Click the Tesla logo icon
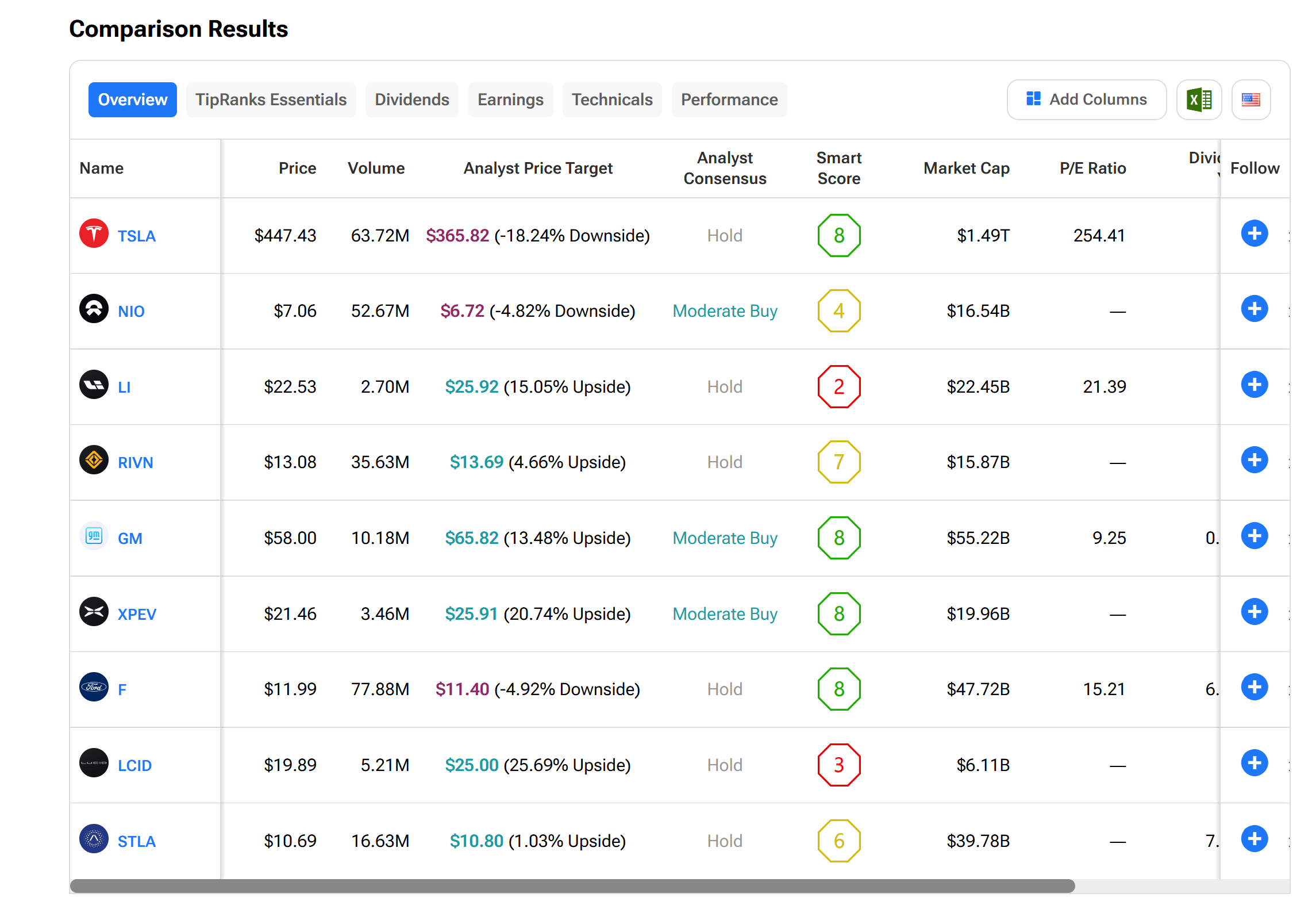The width and height of the screenshot is (1316, 909). 94,233
